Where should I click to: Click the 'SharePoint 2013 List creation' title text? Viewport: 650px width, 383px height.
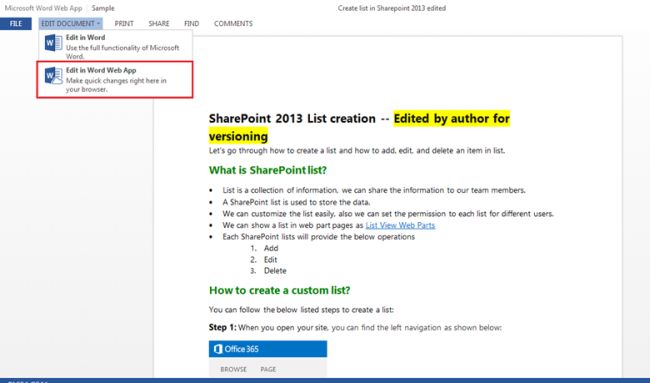click(292, 119)
